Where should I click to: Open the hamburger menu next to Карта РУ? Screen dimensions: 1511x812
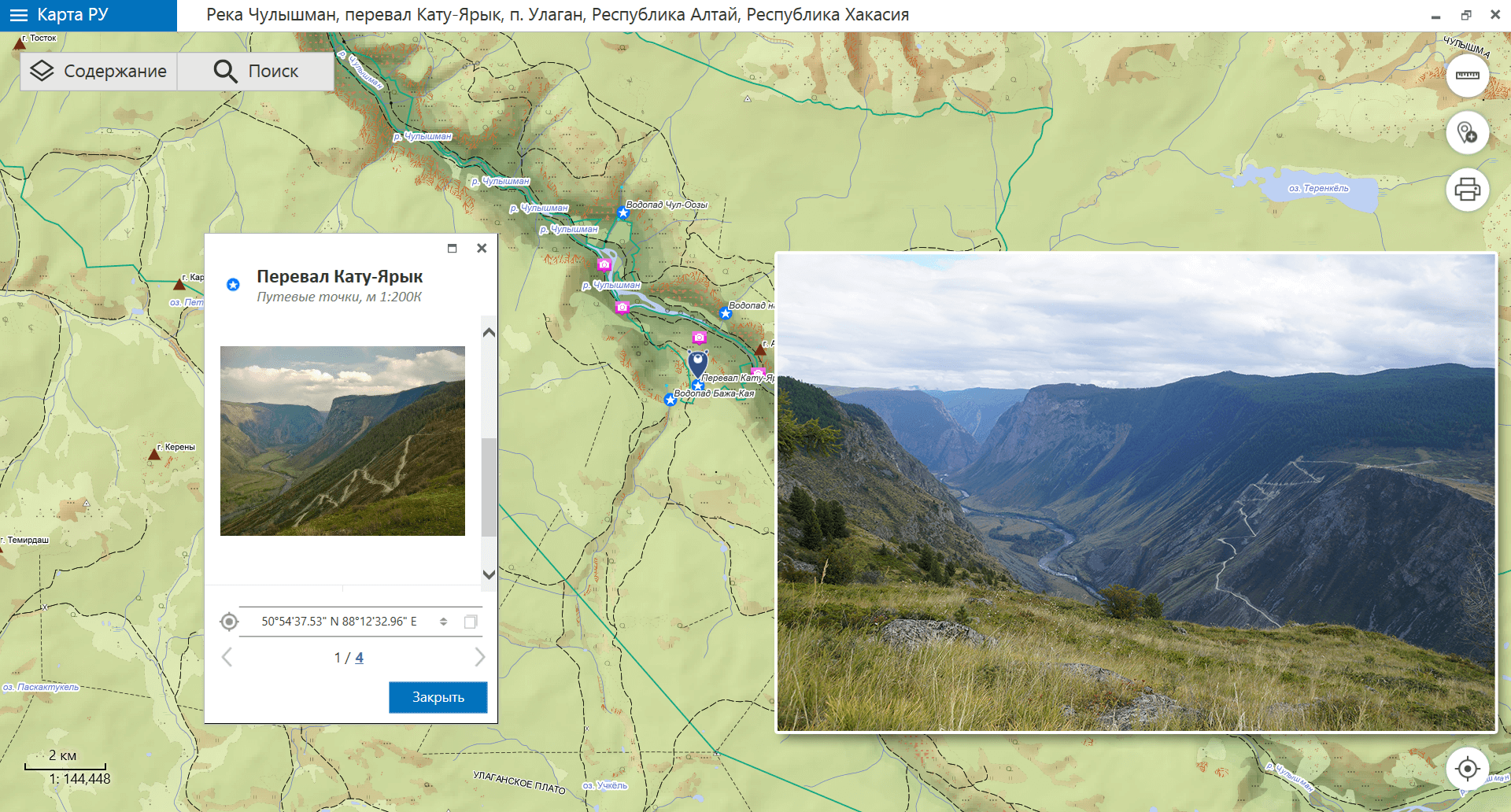(18, 15)
